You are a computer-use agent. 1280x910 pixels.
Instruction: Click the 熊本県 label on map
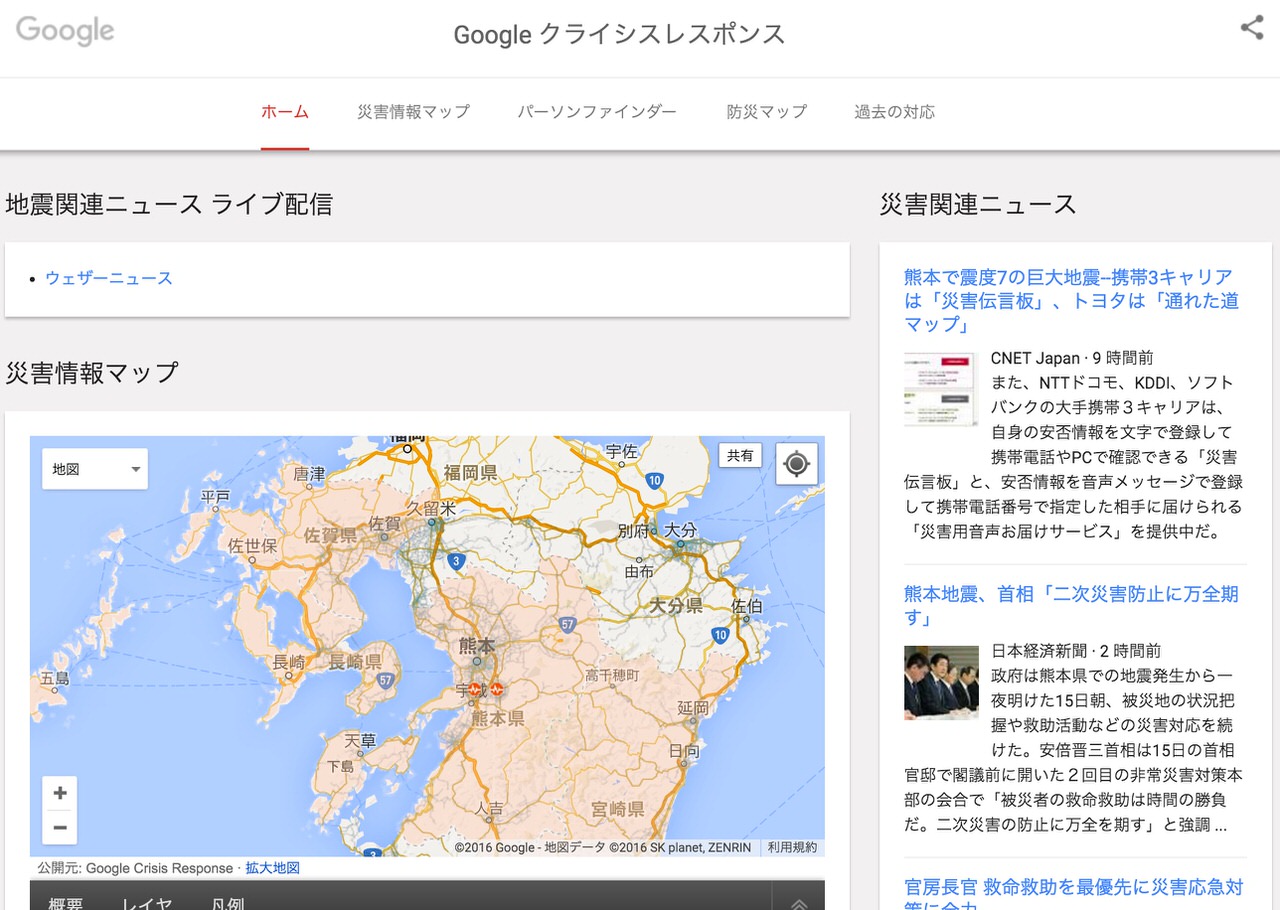pyautogui.click(x=498, y=718)
